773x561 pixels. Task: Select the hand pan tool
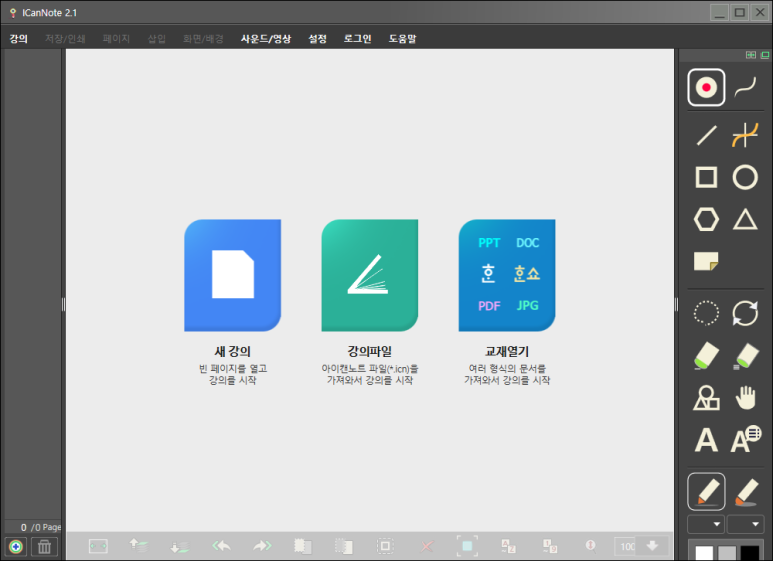745,397
